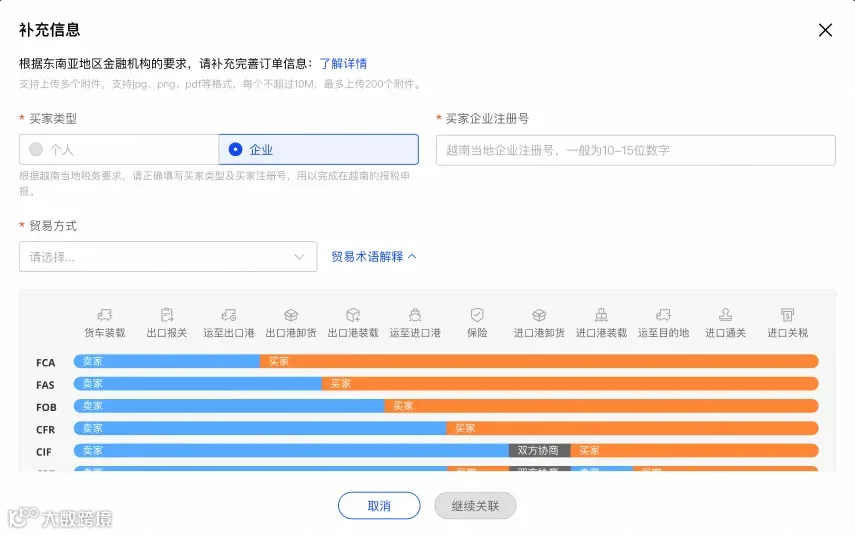Select the 企业 buyer type radio
This screenshot has width=855, height=535.
(236, 149)
